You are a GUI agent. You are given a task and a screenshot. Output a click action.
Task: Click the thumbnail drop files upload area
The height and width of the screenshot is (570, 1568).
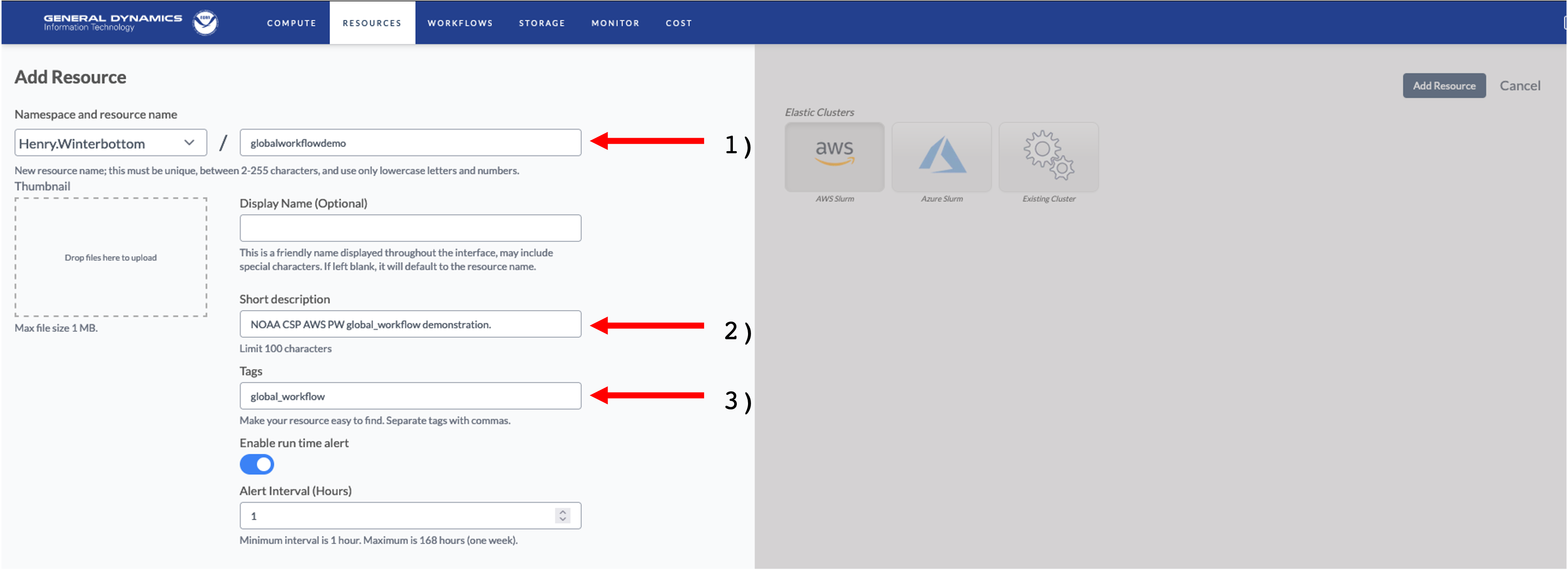(111, 257)
